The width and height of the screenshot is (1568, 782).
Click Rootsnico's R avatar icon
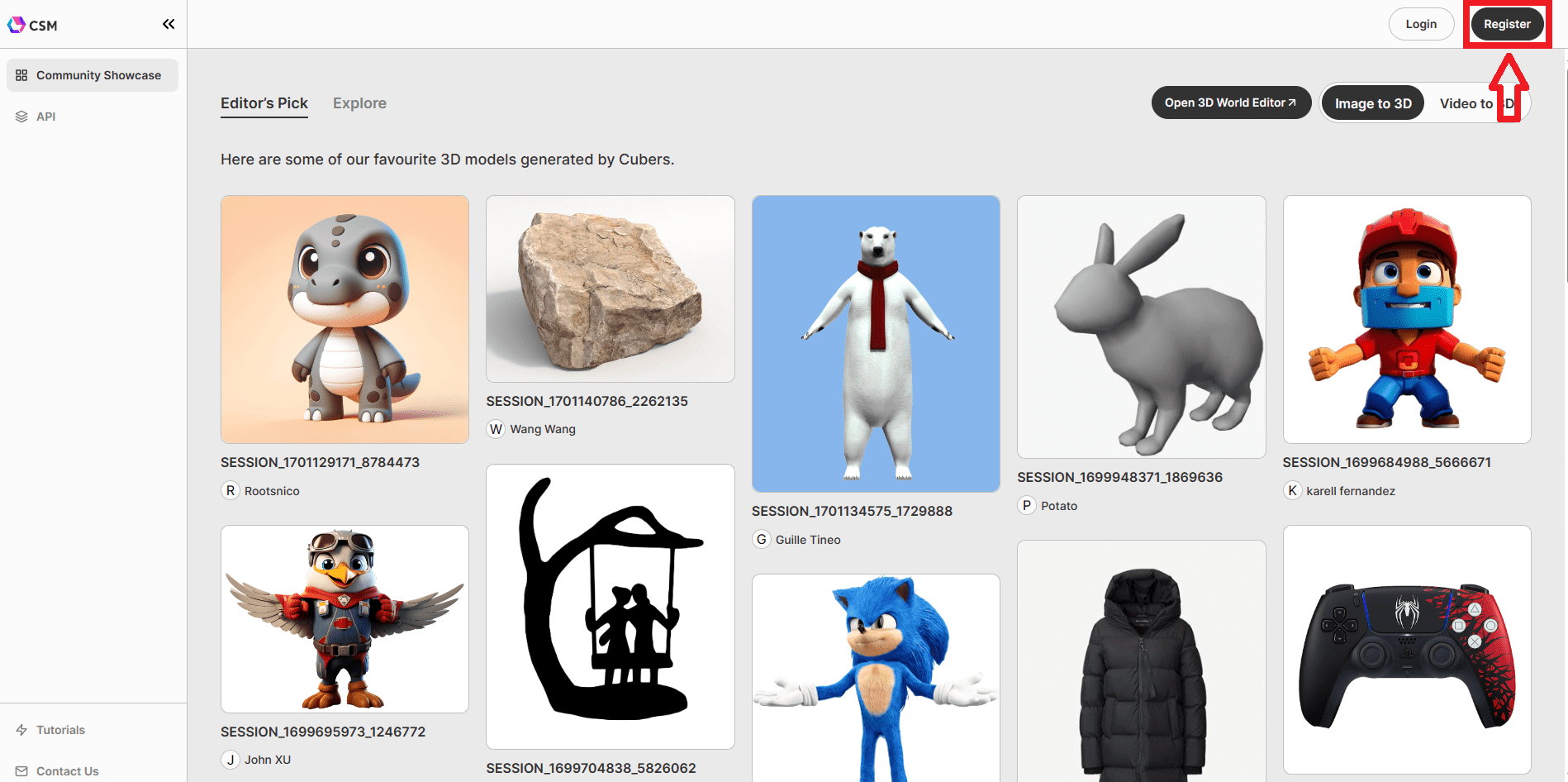click(230, 491)
